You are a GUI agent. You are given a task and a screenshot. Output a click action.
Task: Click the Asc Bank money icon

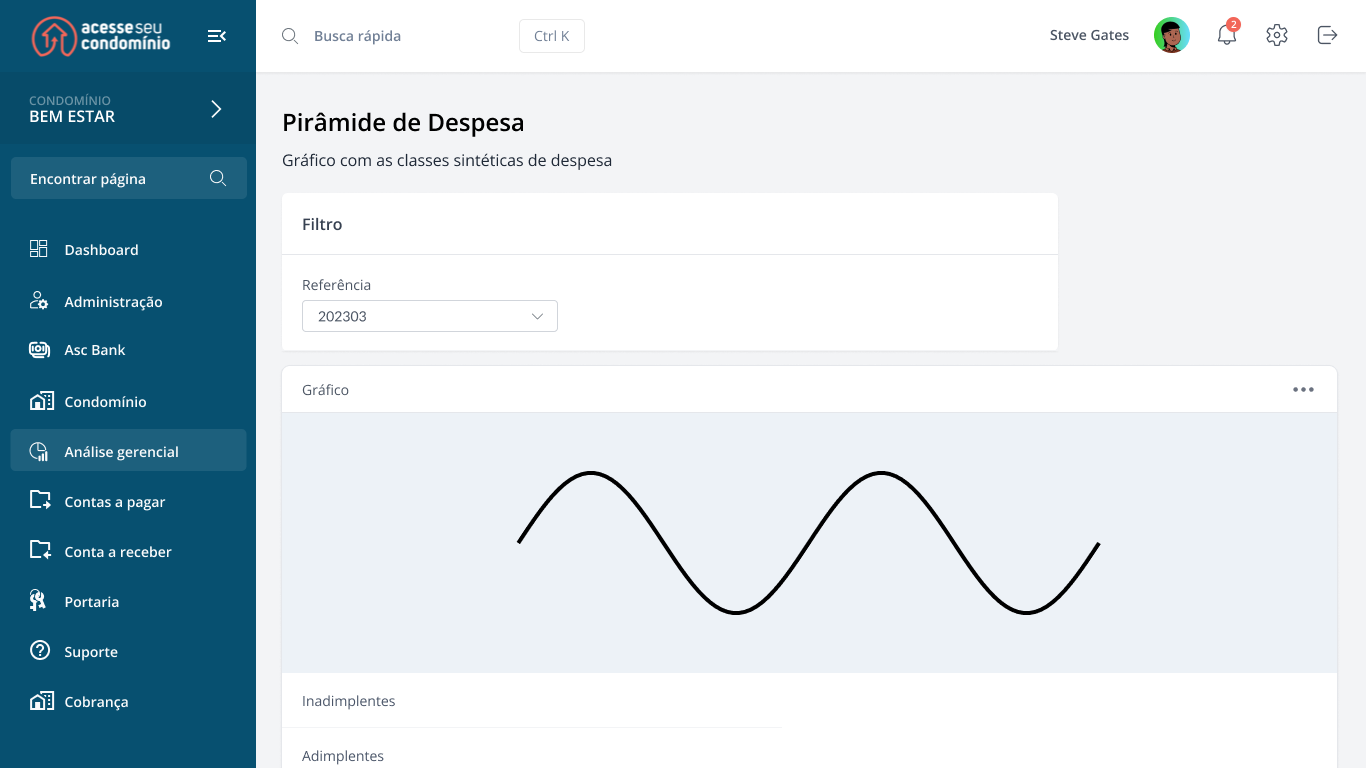tap(39, 350)
